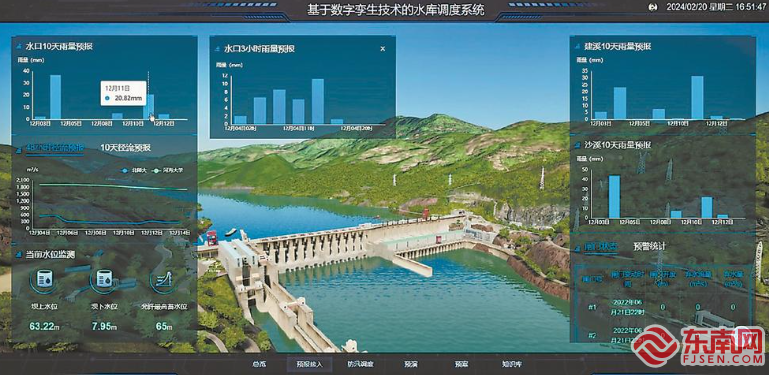Open 防汛调度 in the bottom navigation
This screenshot has width=769, height=375.
click(x=360, y=364)
